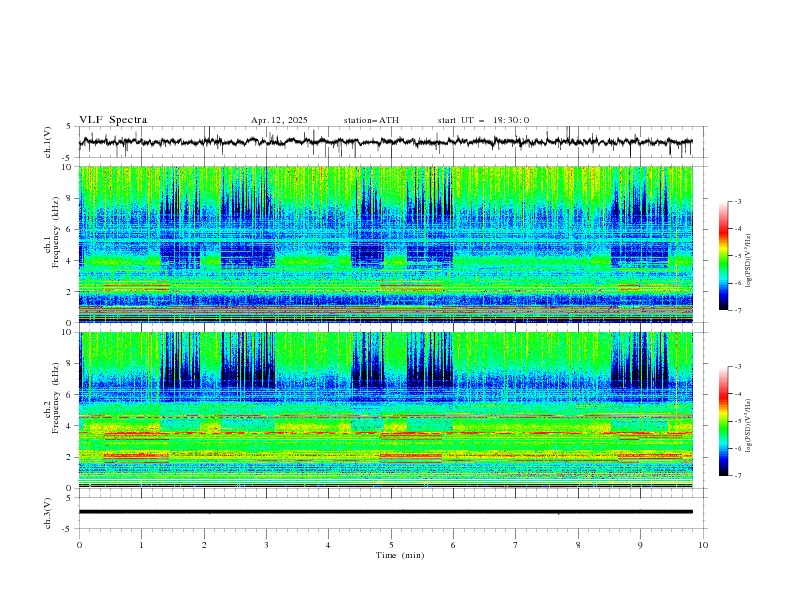Click the time axis tick label '1'
792x612 pixels.
[x=142, y=545]
